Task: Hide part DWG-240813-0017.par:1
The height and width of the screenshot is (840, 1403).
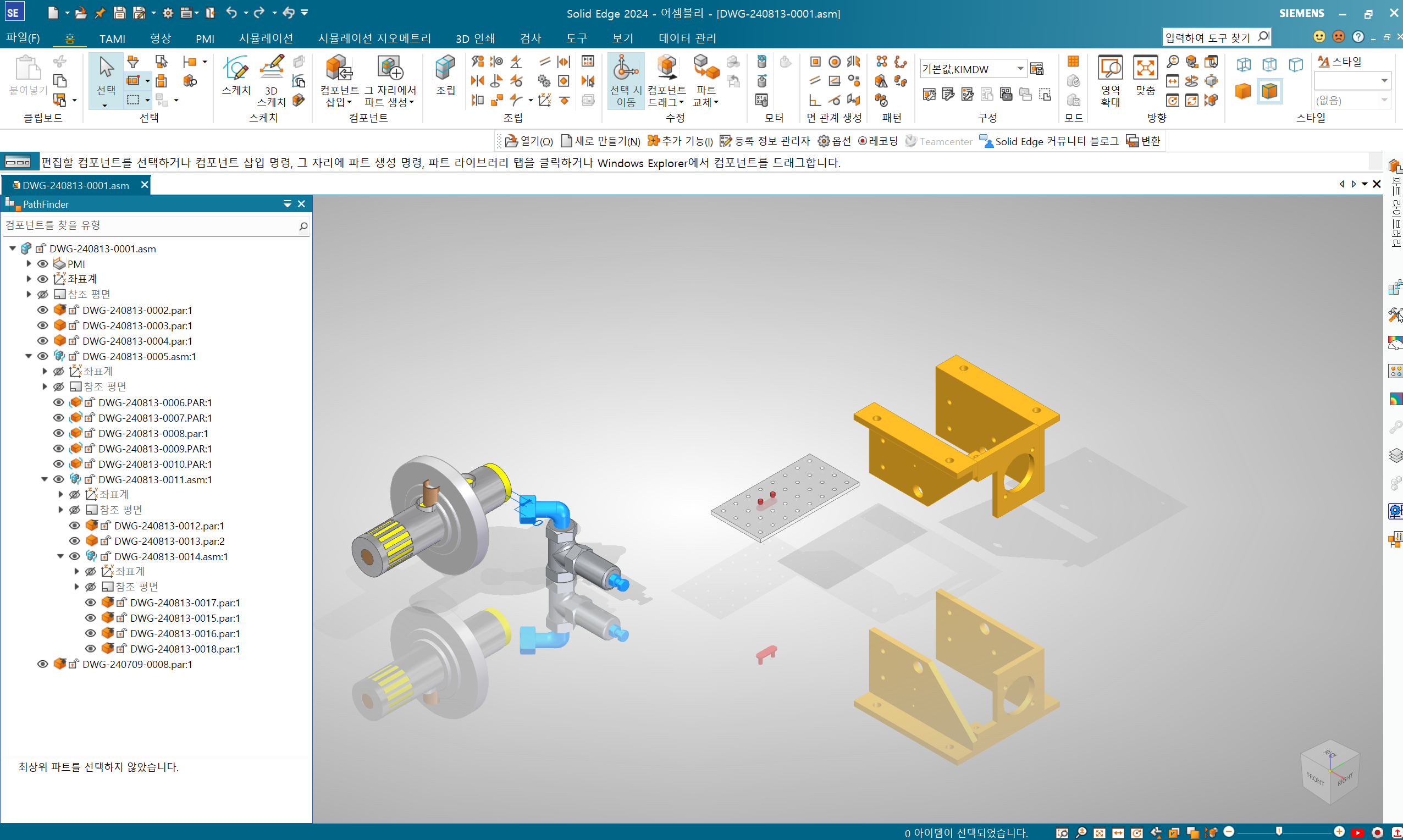Action: coord(90,603)
